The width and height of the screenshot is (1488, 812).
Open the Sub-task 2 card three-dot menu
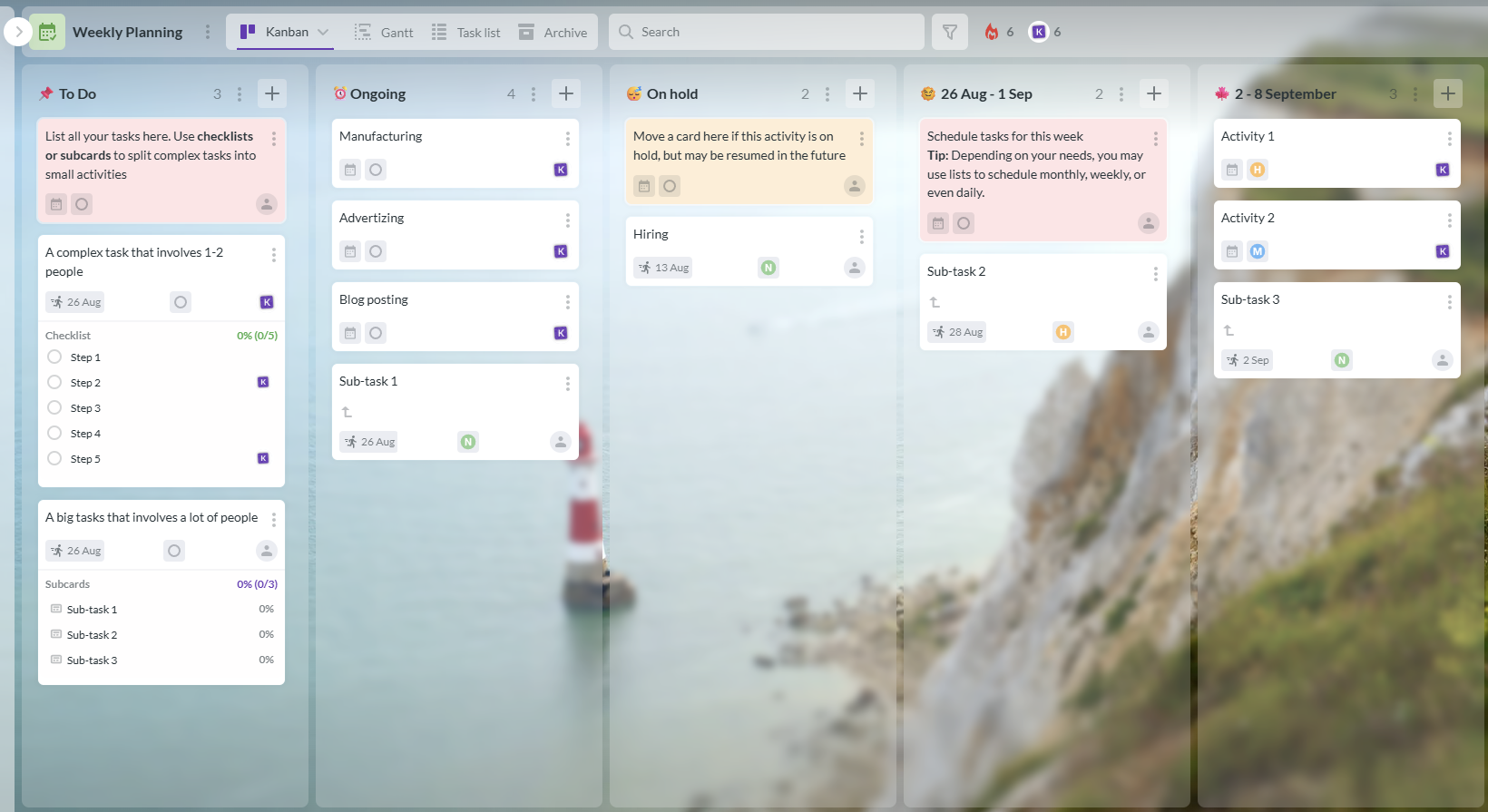pyautogui.click(x=1156, y=274)
